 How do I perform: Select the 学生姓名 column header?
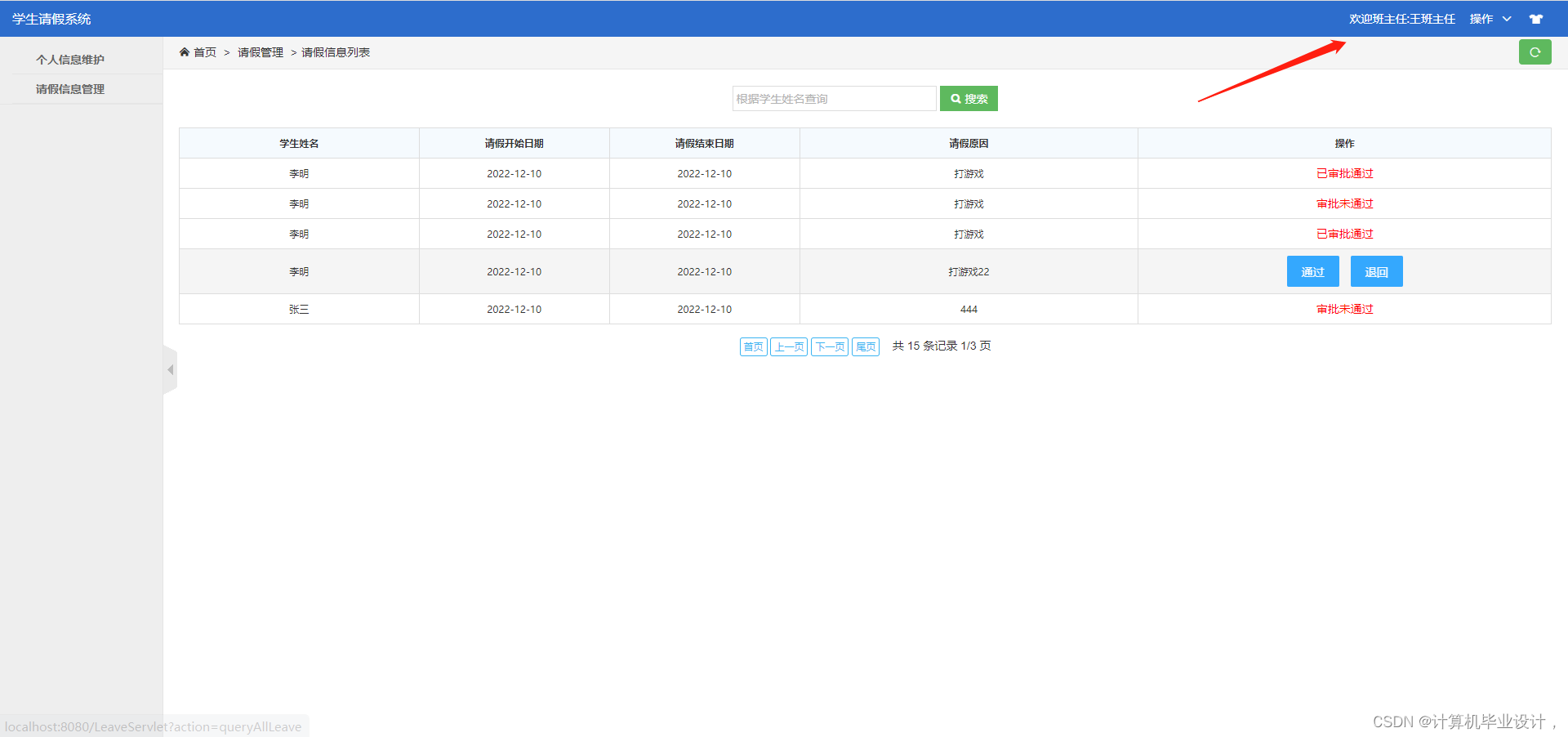pos(299,143)
